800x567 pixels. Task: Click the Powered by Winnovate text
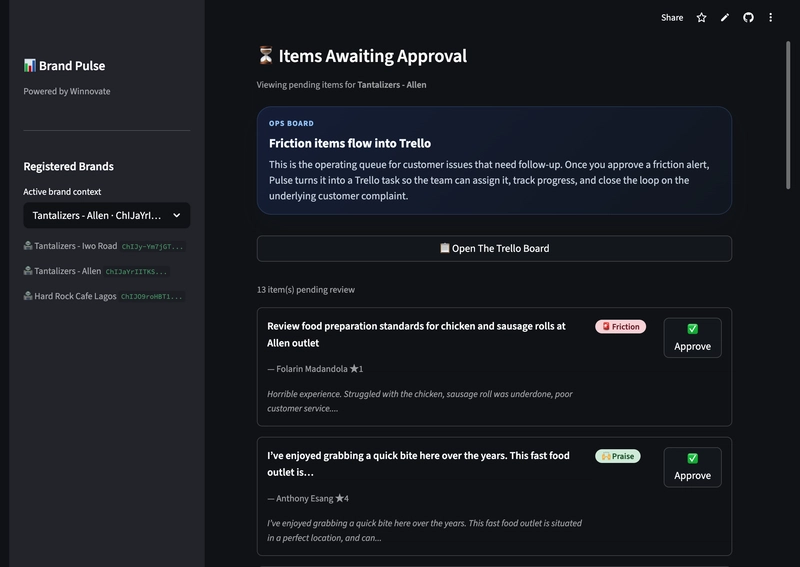(x=67, y=91)
